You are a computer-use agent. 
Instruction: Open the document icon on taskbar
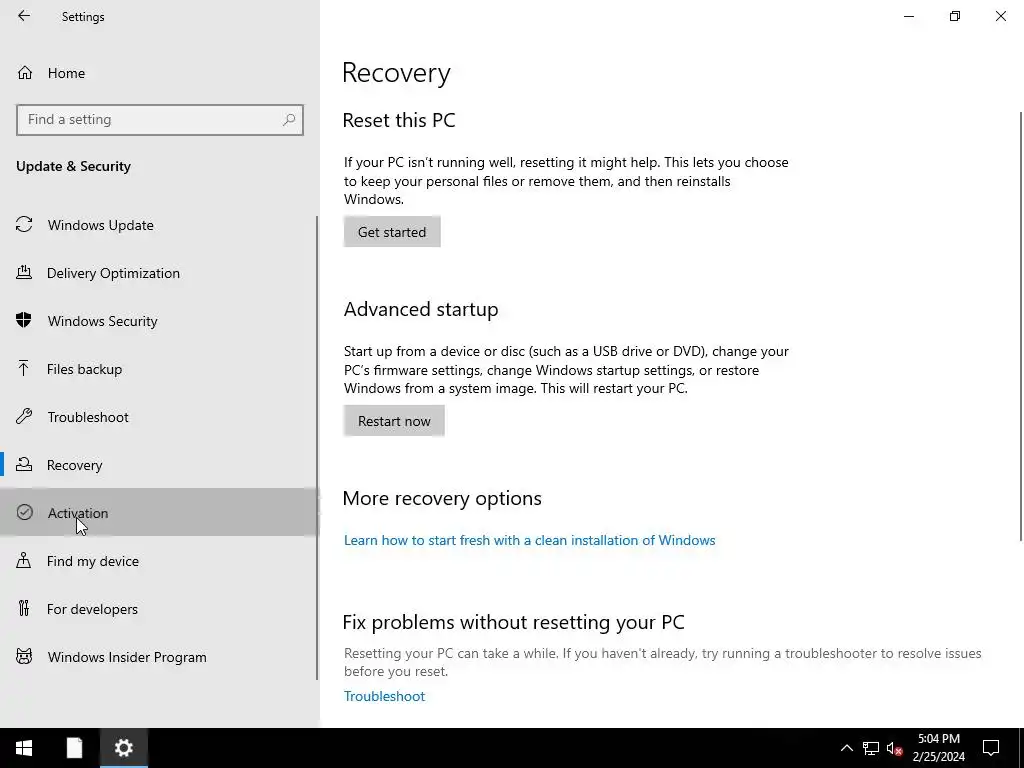74,748
